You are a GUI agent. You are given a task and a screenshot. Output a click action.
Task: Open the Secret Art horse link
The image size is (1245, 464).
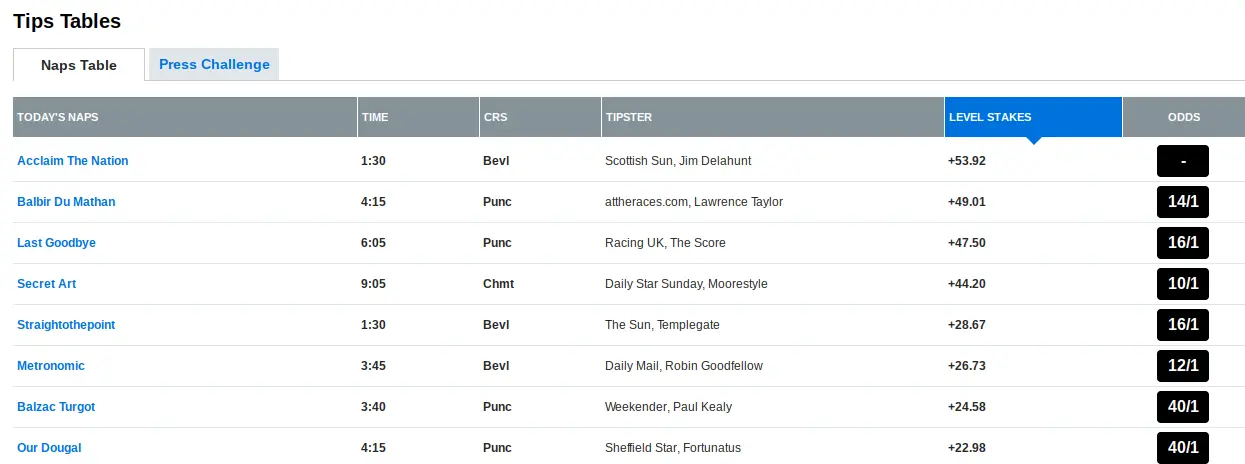(47, 284)
